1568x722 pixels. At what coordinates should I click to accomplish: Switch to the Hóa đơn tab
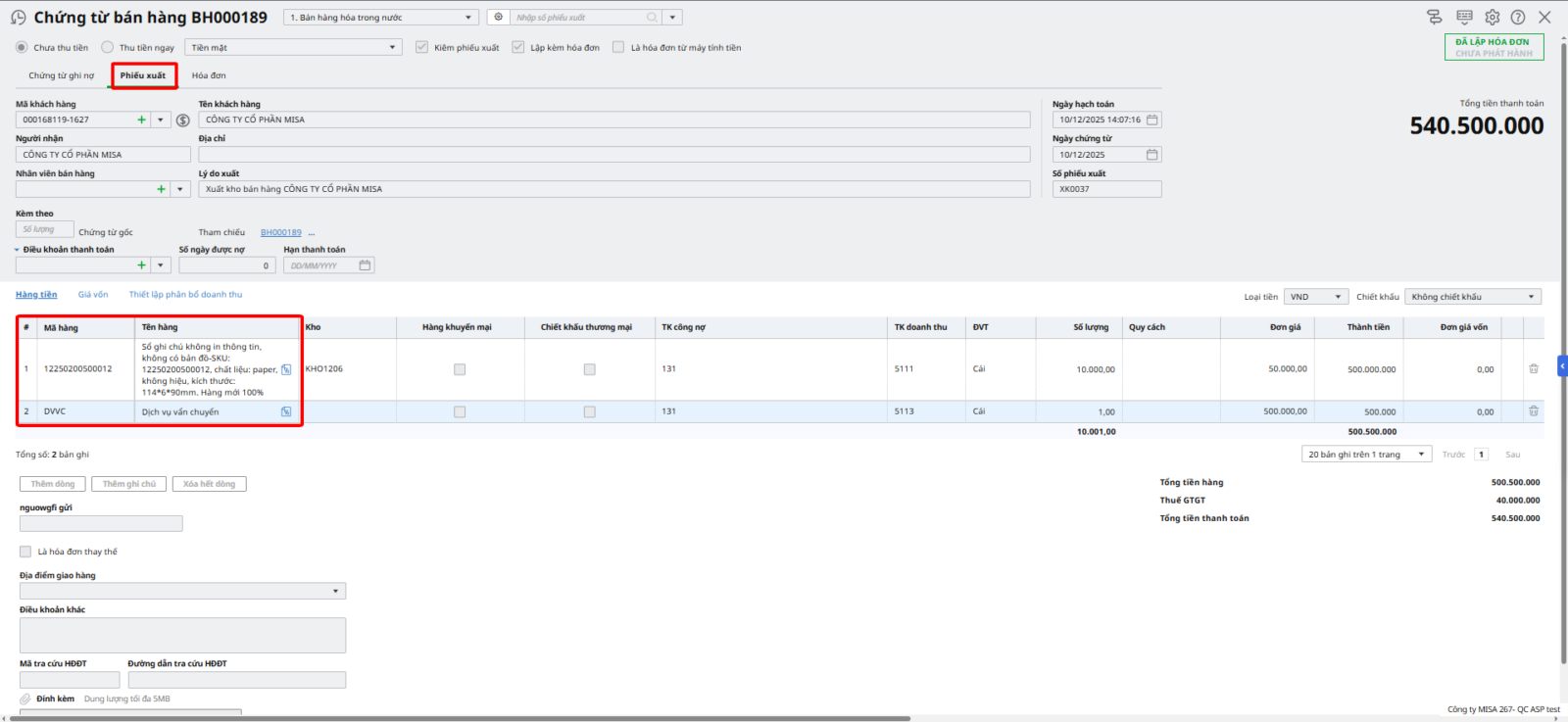tap(209, 75)
